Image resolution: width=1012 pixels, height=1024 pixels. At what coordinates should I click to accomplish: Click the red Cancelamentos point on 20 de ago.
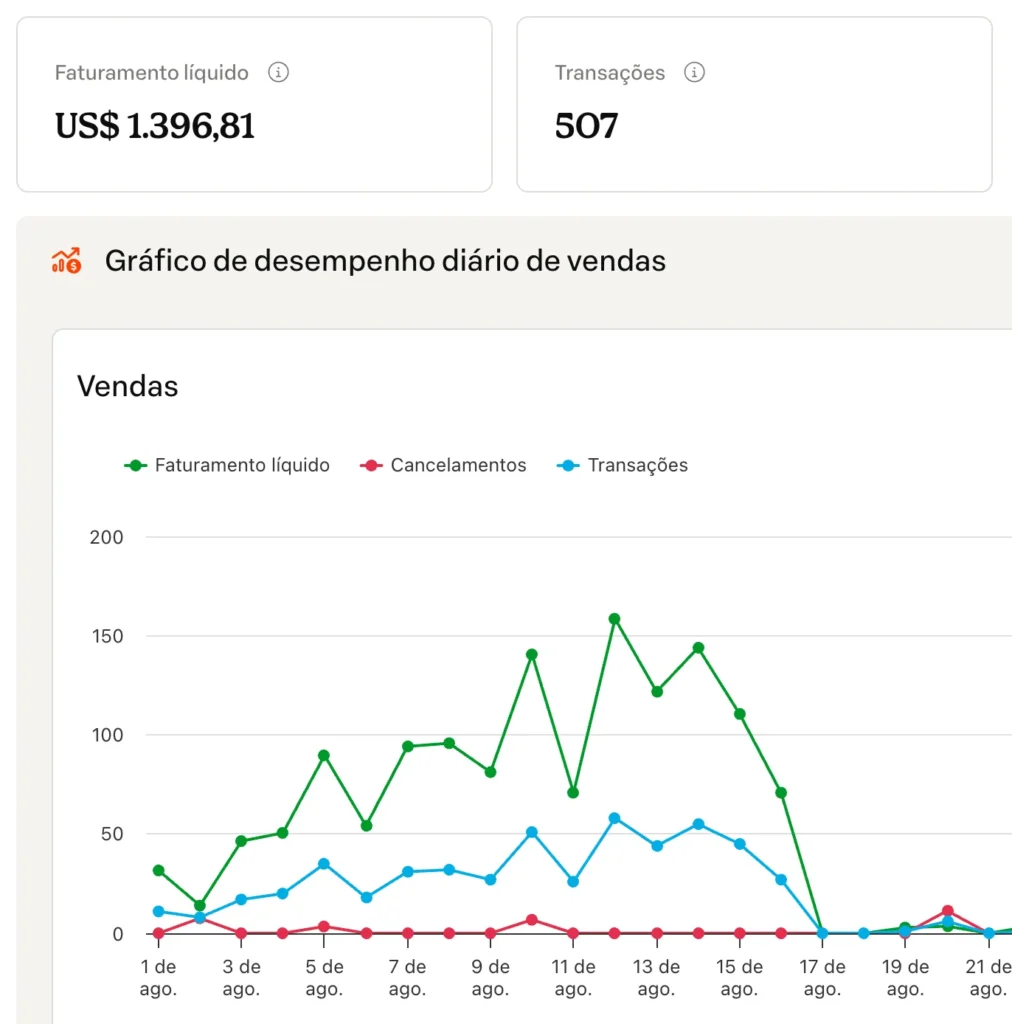pyautogui.click(x=948, y=911)
